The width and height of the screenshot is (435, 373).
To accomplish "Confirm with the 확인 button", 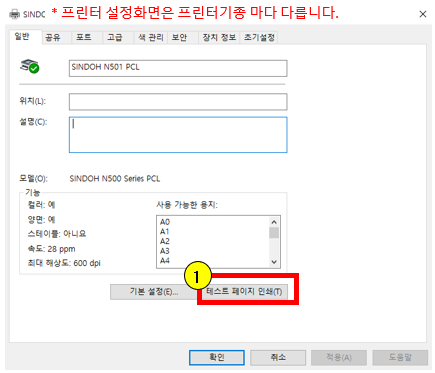I will [x=217, y=357].
